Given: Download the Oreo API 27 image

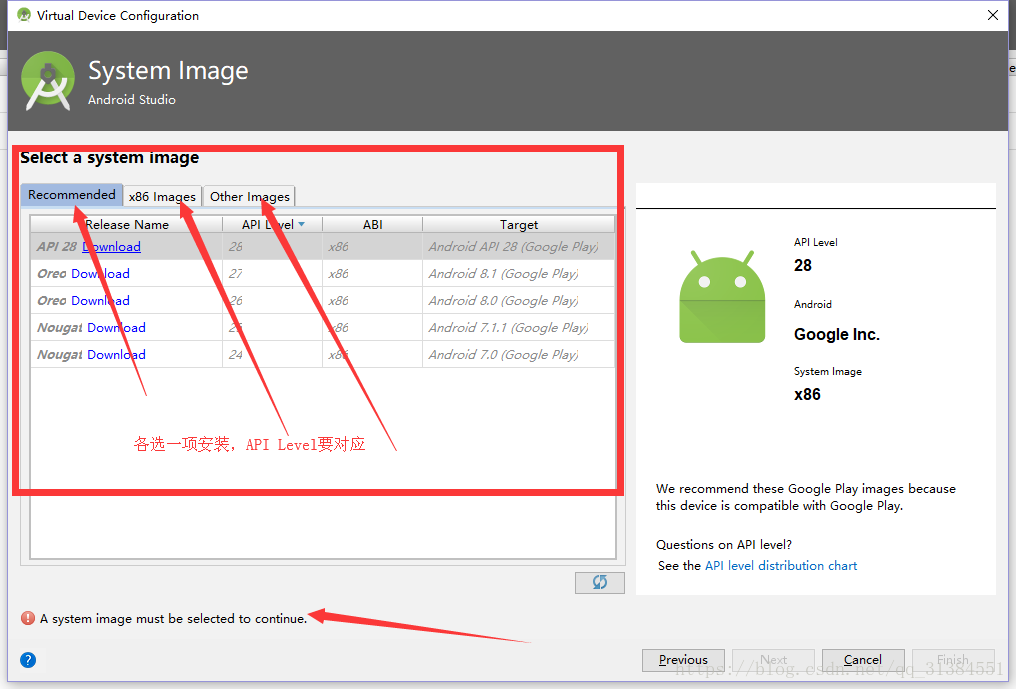Looking at the screenshot, I should (x=100, y=274).
